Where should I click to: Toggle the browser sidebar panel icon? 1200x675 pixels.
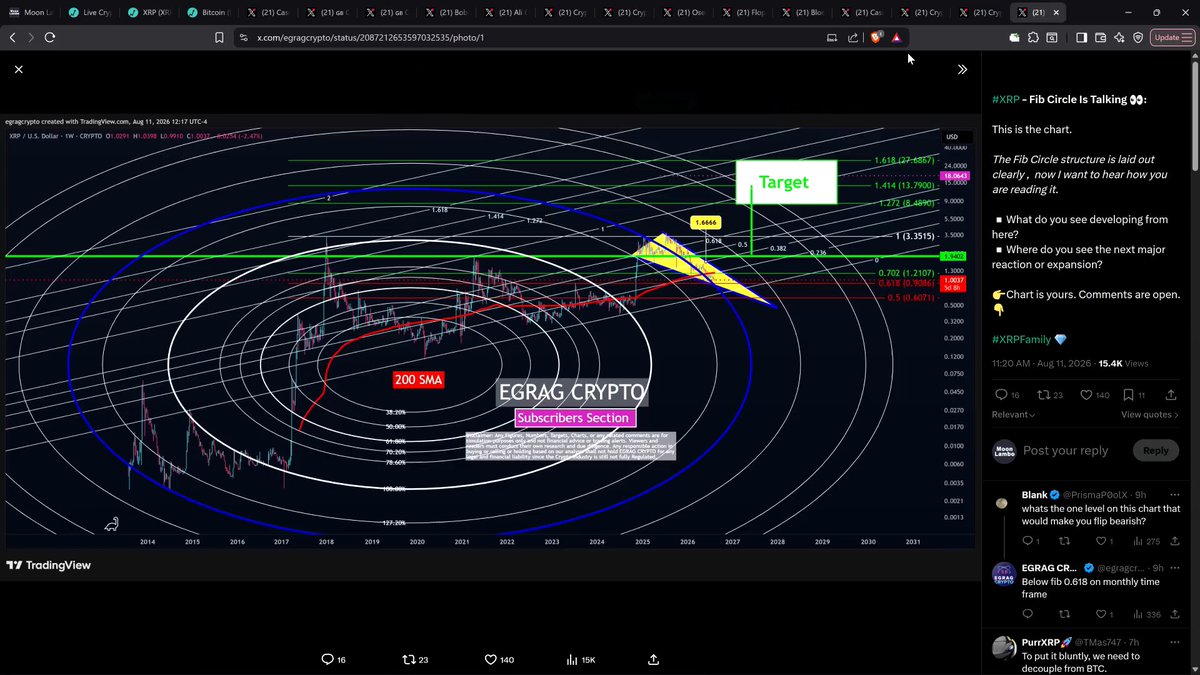(x=1081, y=37)
